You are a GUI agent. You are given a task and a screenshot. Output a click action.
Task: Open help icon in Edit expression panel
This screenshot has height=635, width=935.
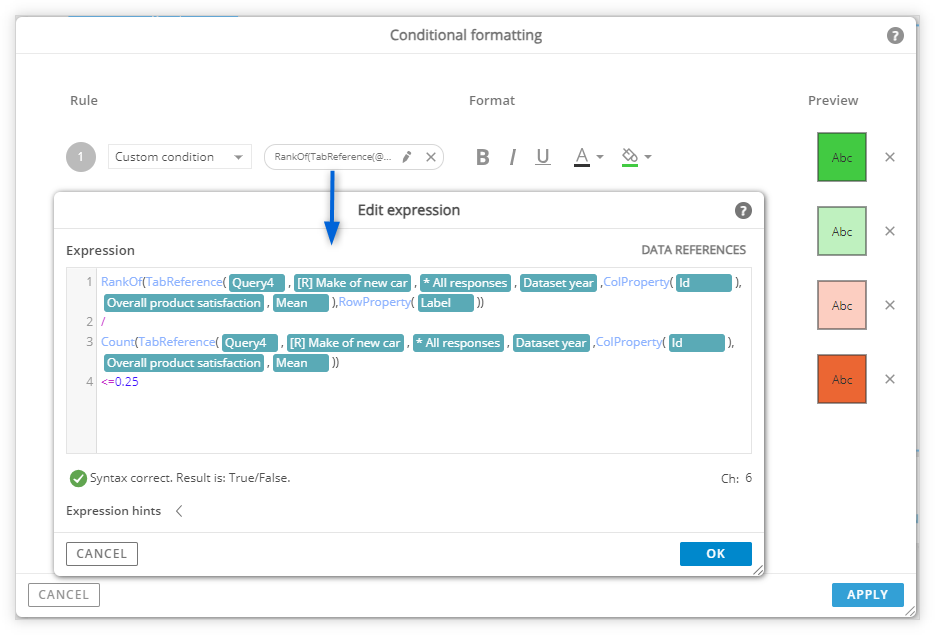pos(742,210)
